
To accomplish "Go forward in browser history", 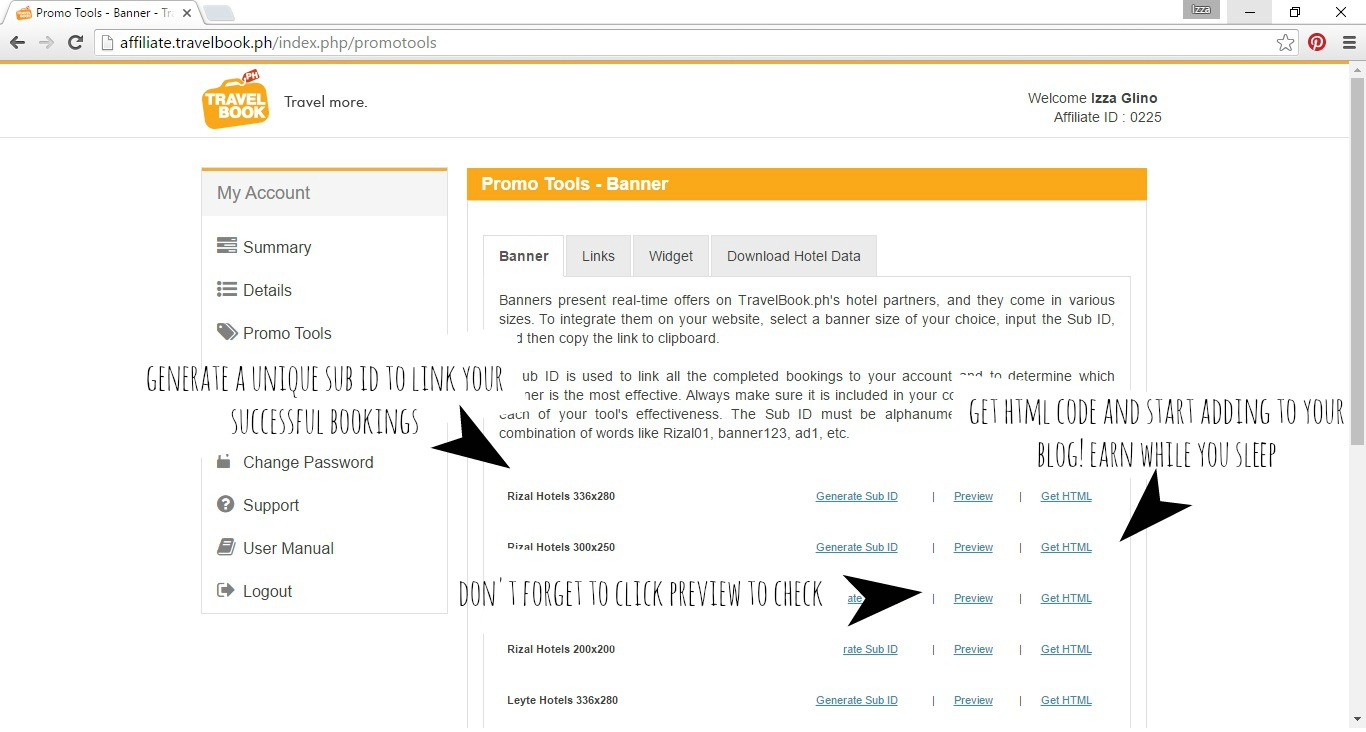I will point(46,42).
